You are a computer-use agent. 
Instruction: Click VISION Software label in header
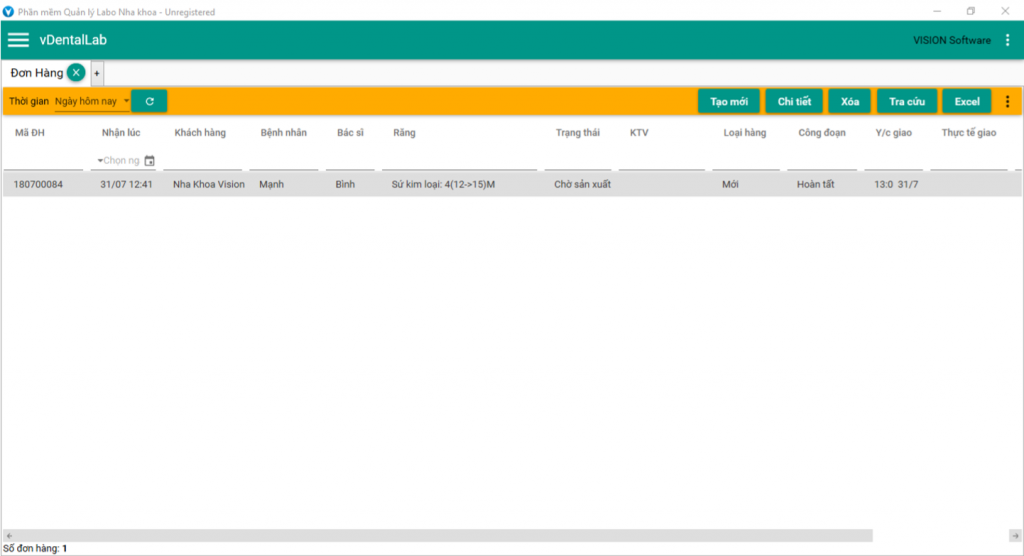click(952, 40)
